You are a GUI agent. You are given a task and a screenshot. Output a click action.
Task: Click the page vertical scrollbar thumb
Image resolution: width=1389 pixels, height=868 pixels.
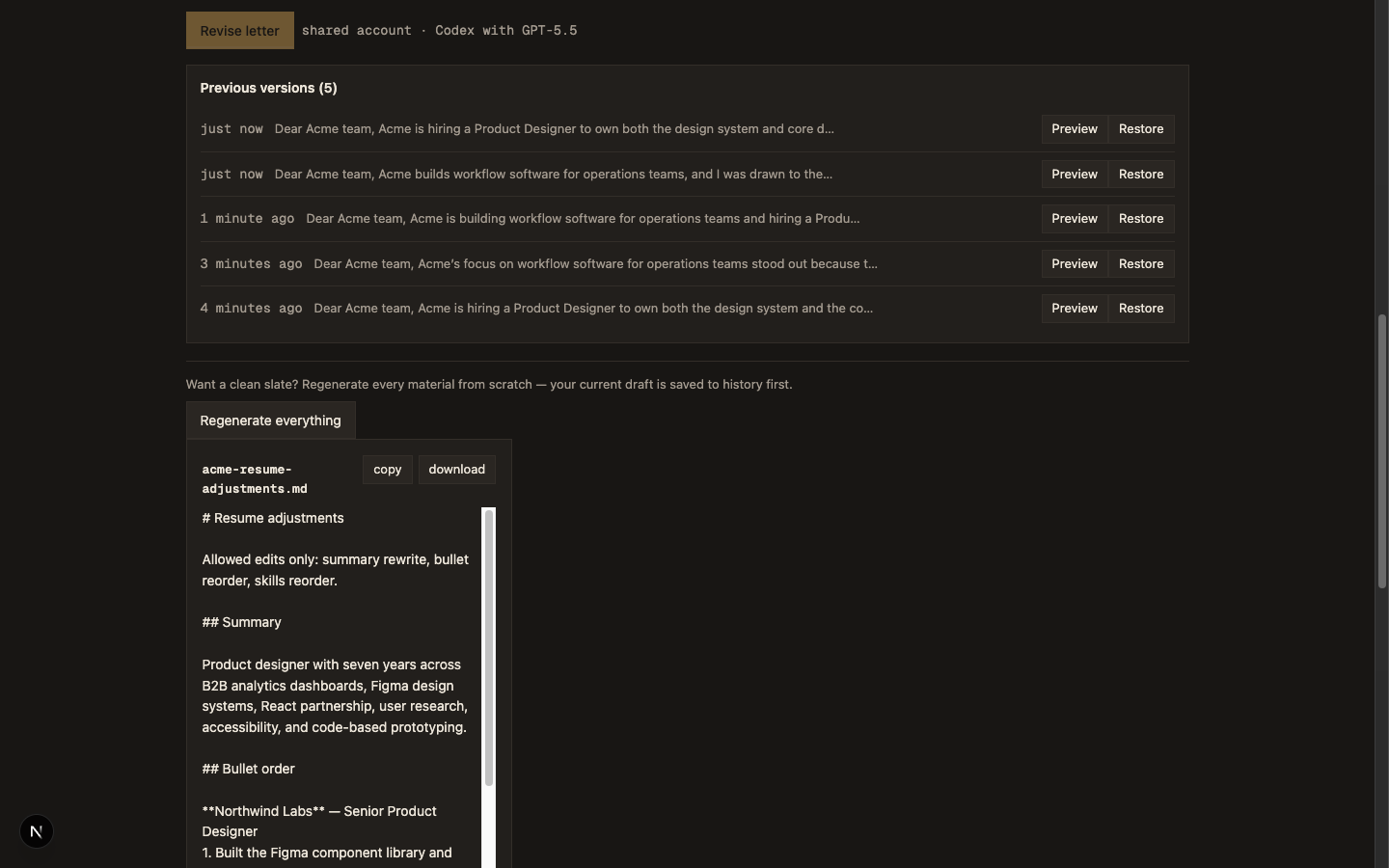point(1381,451)
